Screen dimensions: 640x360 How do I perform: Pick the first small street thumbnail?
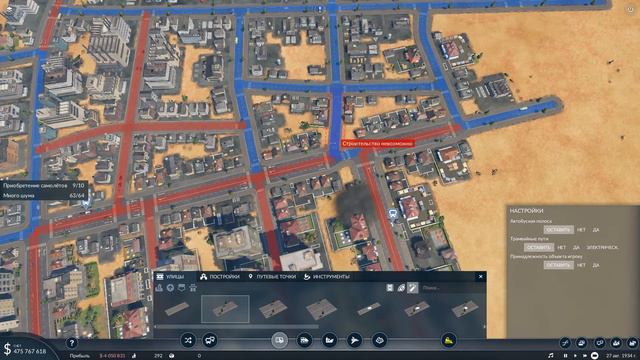[177, 309]
